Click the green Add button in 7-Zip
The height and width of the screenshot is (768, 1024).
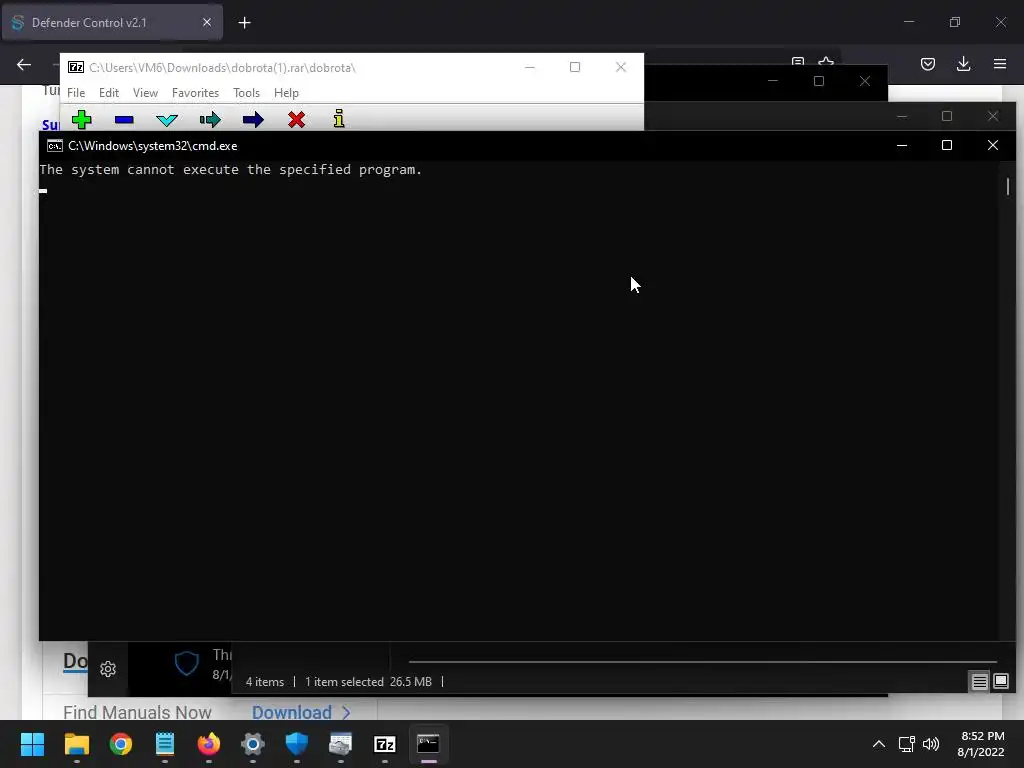click(x=82, y=120)
